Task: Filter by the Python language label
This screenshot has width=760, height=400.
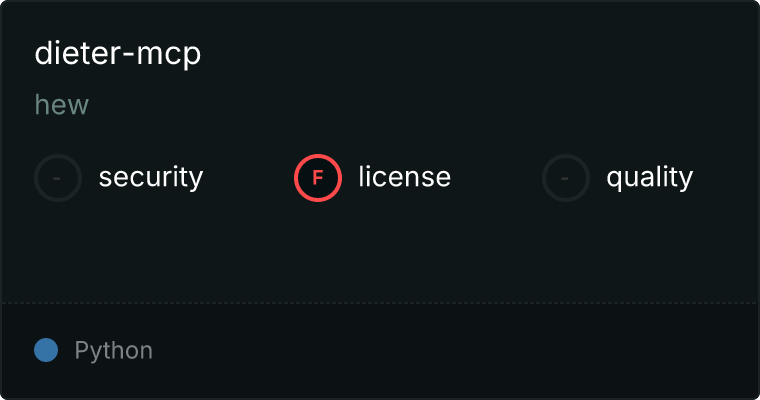Action: tap(113, 351)
